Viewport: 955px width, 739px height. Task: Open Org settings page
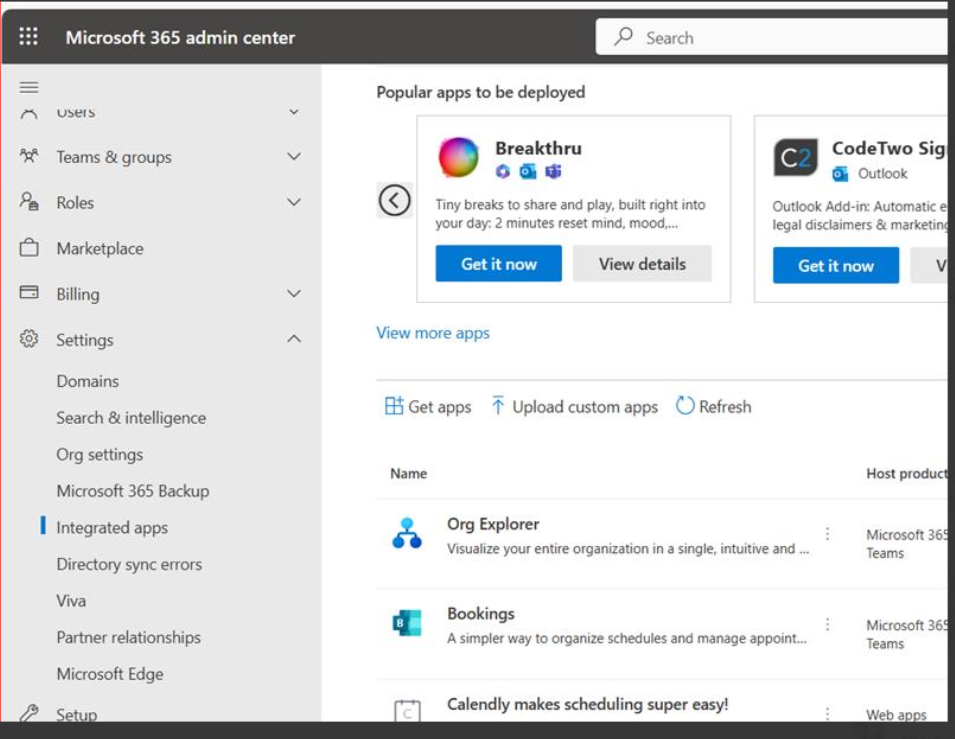pos(100,454)
